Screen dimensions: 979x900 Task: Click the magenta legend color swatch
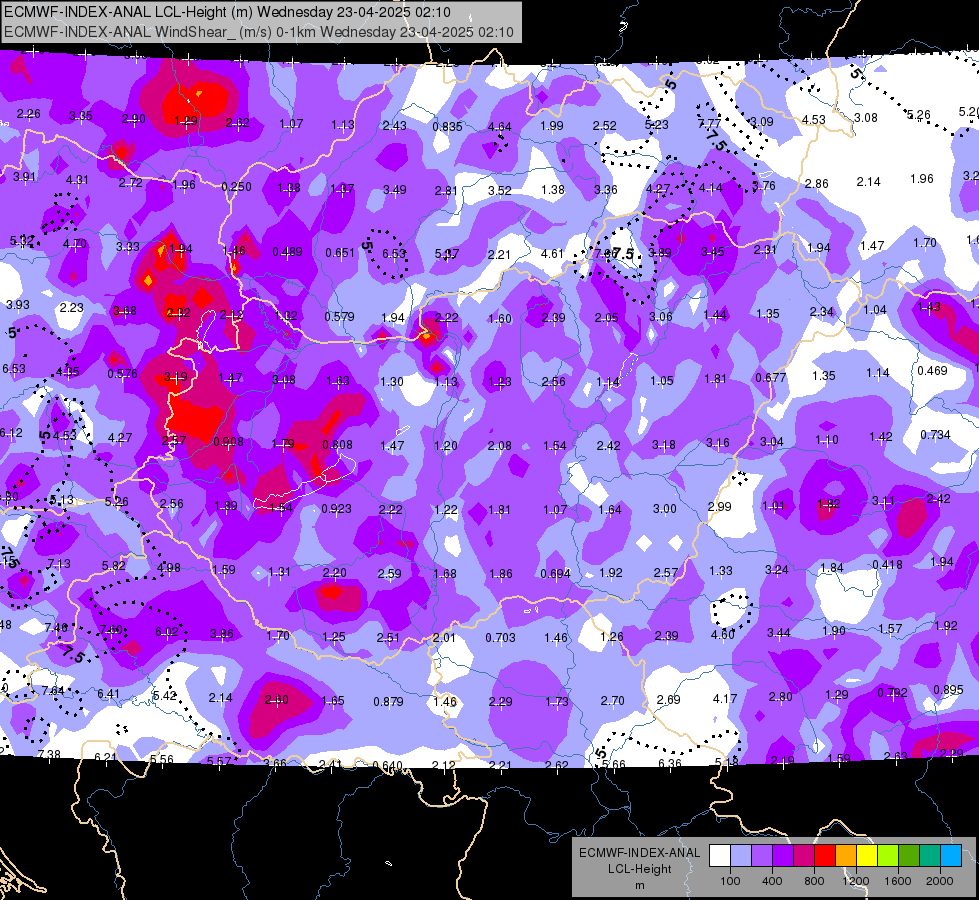tap(804, 855)
